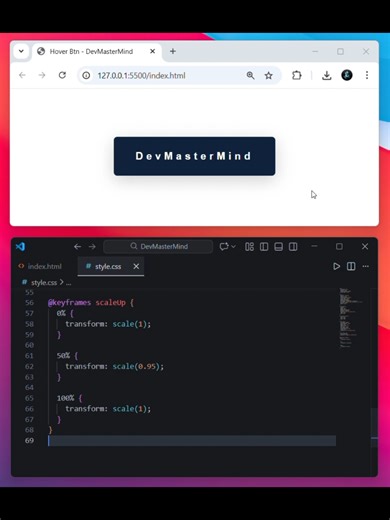
Task: View site information icon in address bar
Action: point(86,76)
